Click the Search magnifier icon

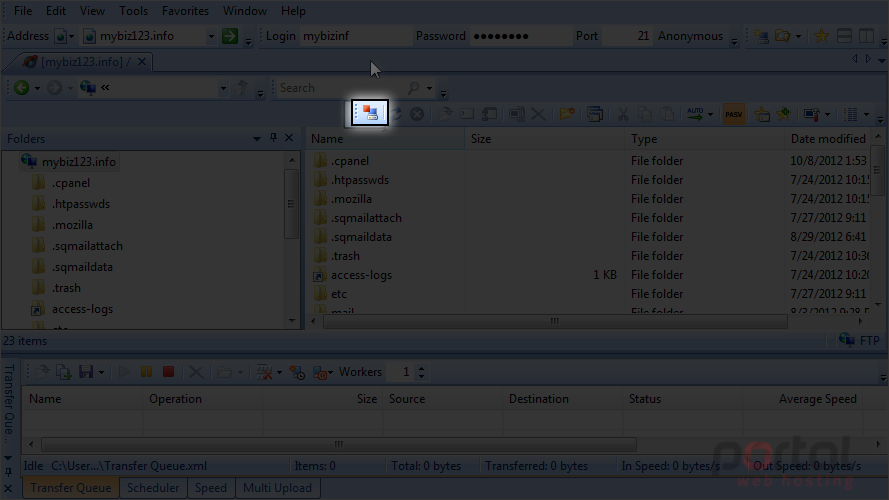coord(414,87)
